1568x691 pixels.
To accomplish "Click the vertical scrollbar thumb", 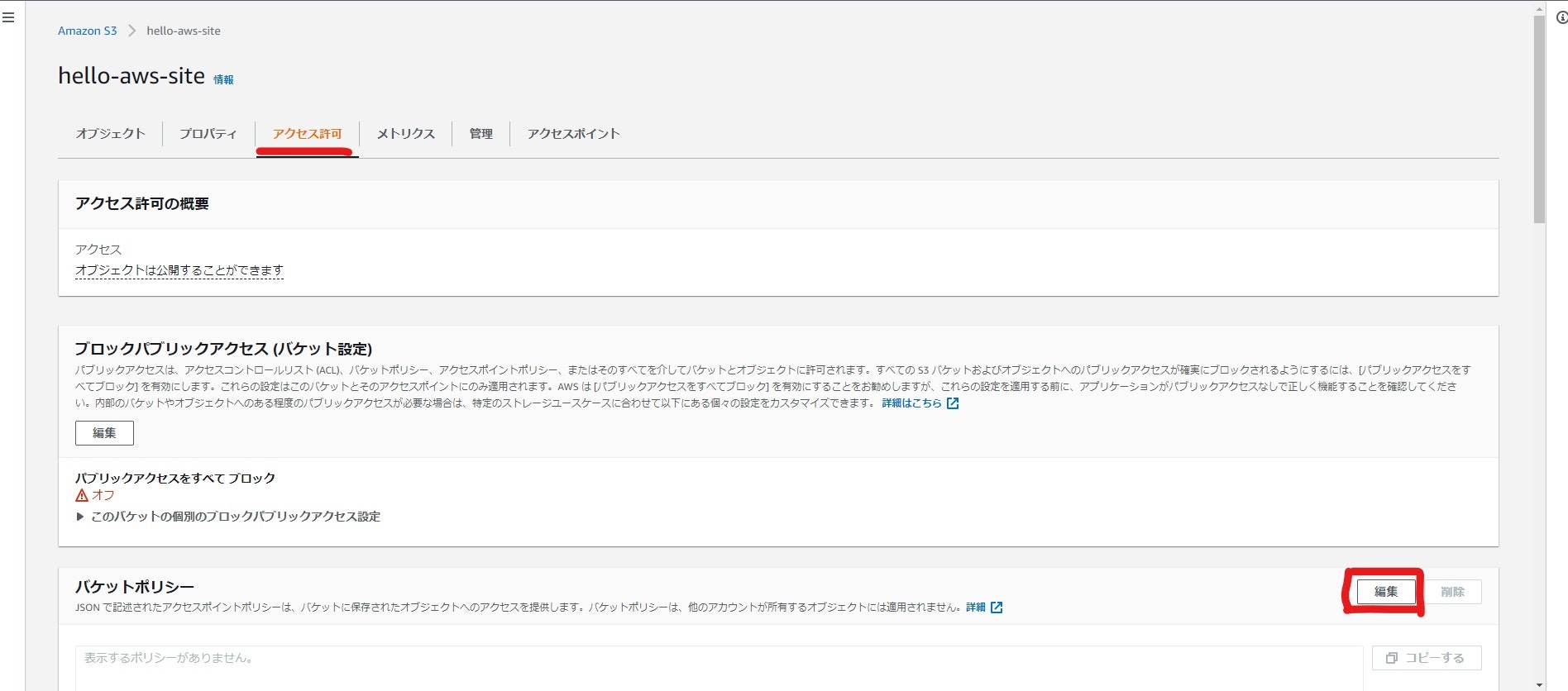I will (1539, 120).
